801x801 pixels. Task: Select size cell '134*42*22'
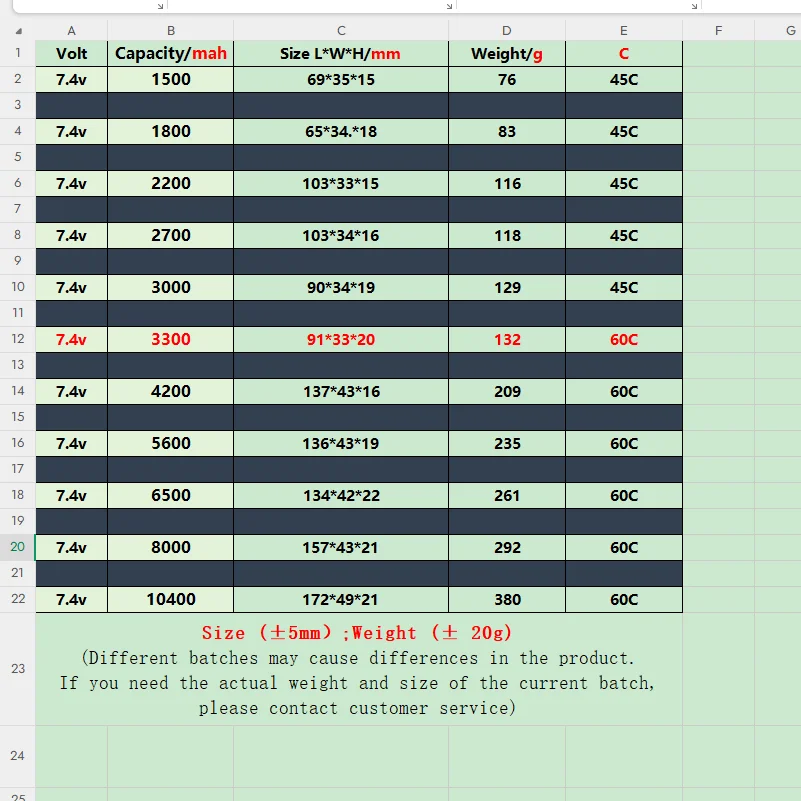point(341,496)
